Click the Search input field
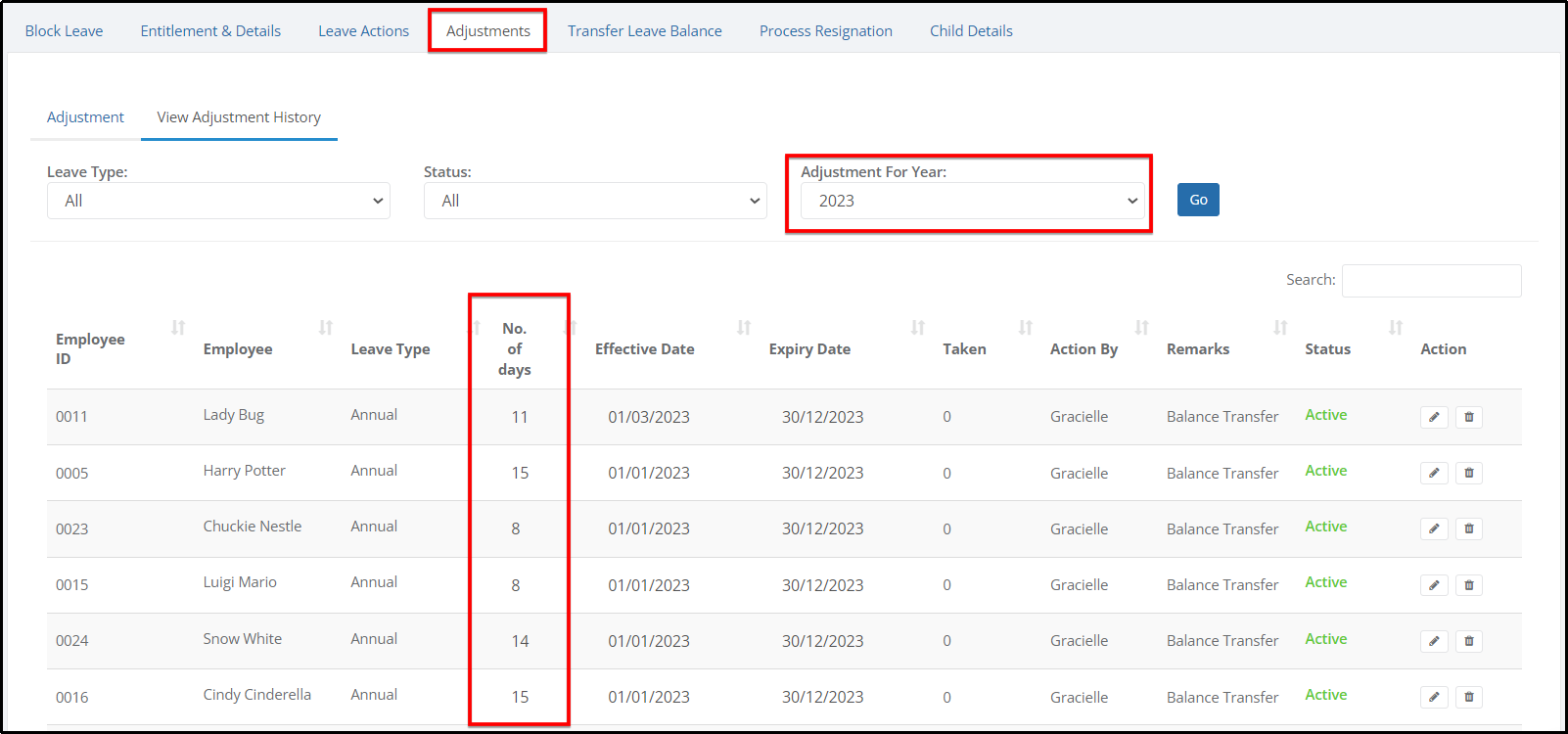Viewport: 1568px width, 734px height. click(1431, 281)
